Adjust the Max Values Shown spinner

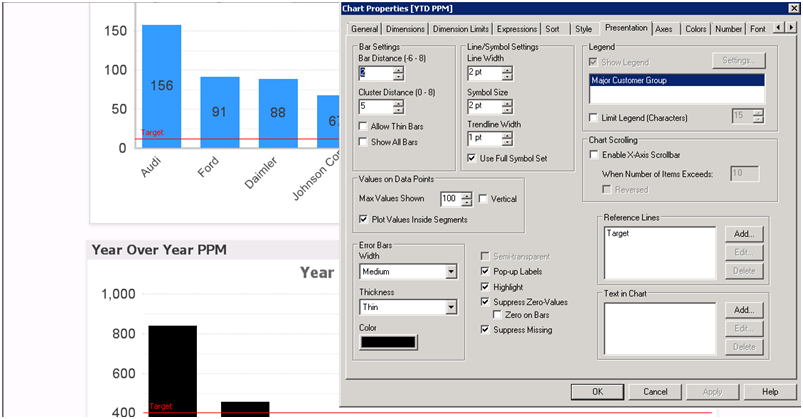point(466,199)
